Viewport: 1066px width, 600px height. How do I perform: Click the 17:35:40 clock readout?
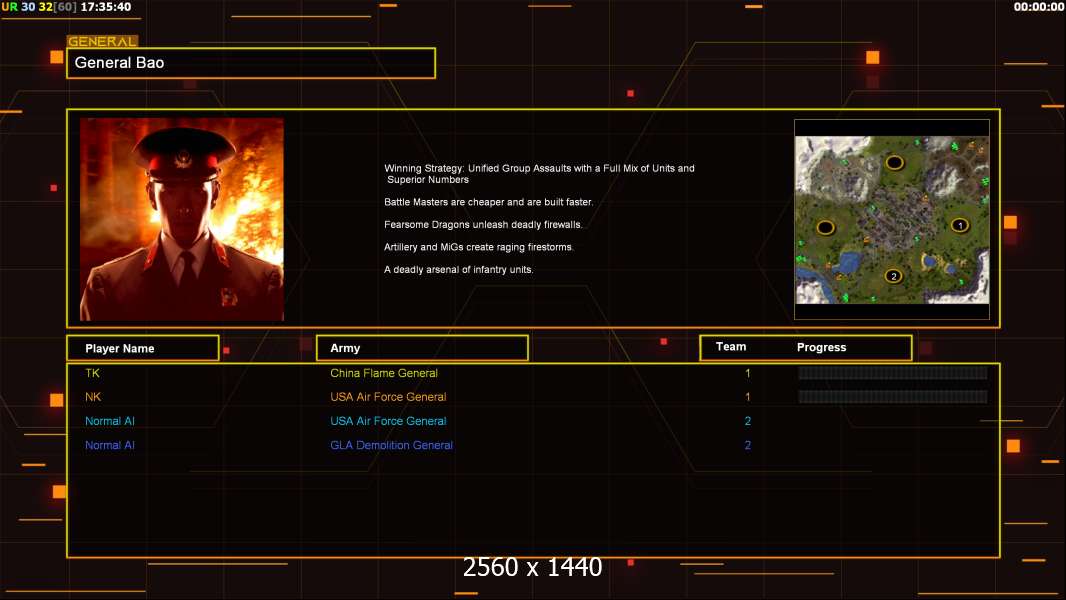click(106, 7)
